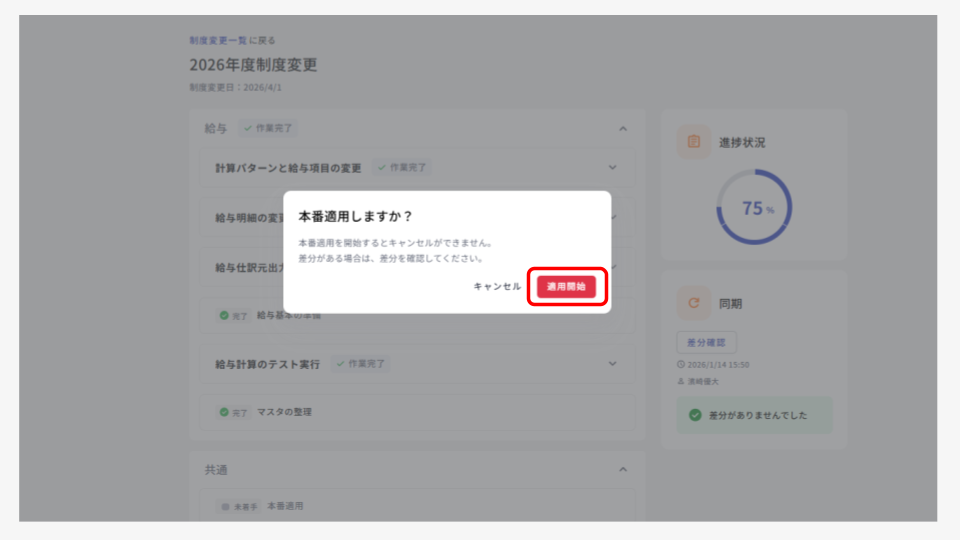The height and width of the screenshot is (540, 960).
Task: Expand 計算パターンと給与項目の変更 row chevron
Action: [x=612, y=168]
